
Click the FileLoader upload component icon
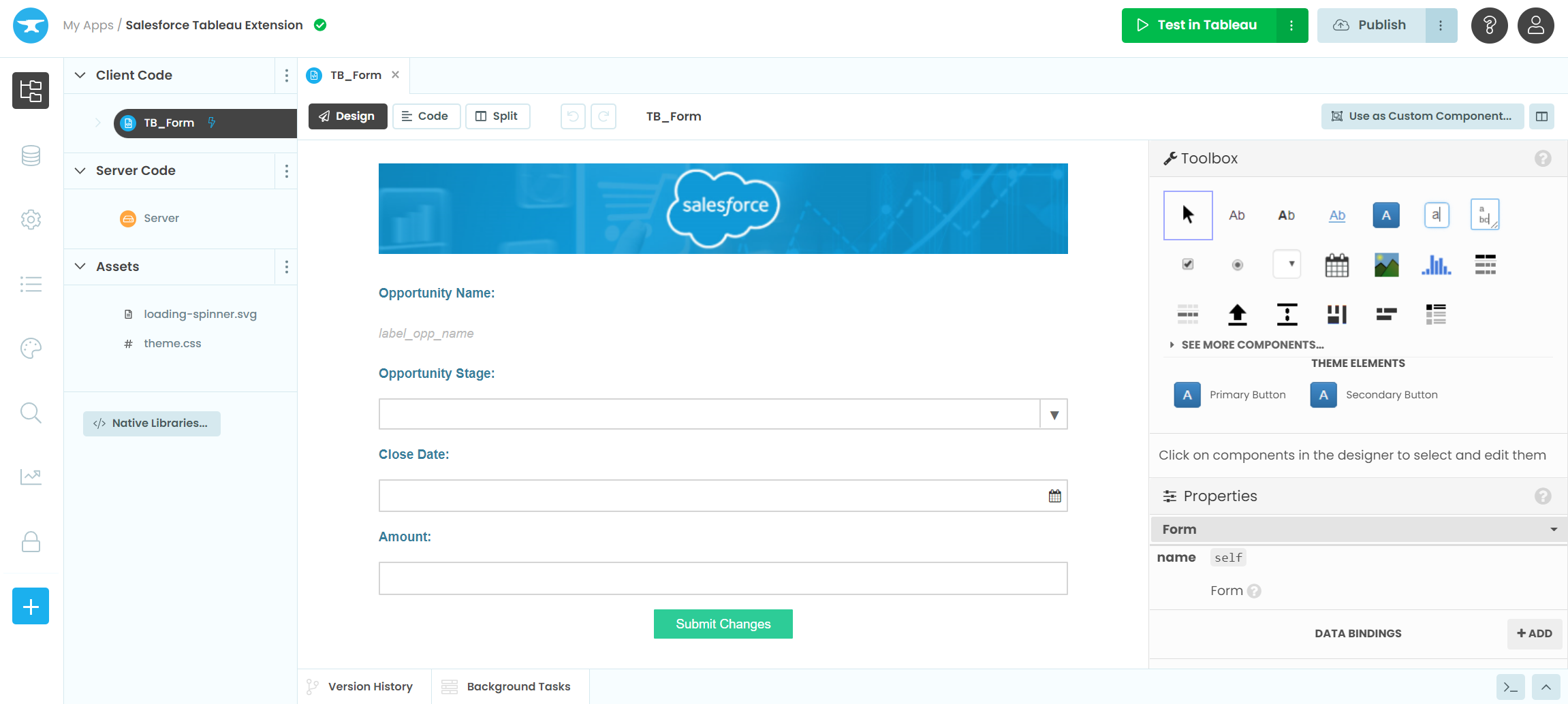coord(1238,314)
